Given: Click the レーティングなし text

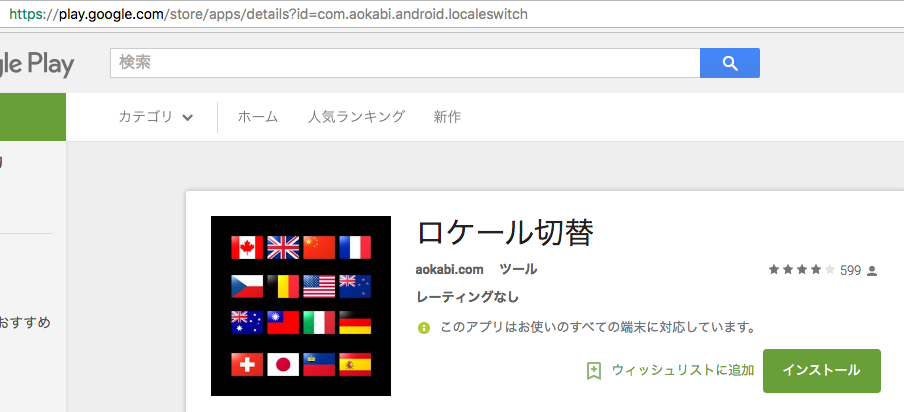Looking at the screenshot, I should click(x=467, y=297).
